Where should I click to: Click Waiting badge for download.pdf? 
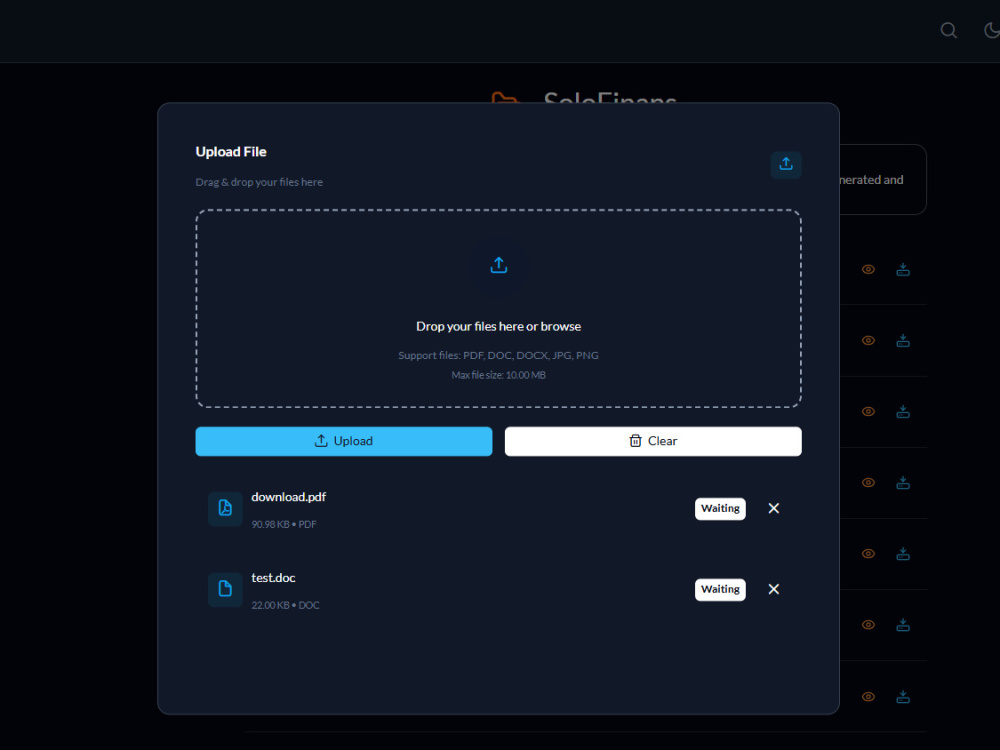[x=720, y=508]
